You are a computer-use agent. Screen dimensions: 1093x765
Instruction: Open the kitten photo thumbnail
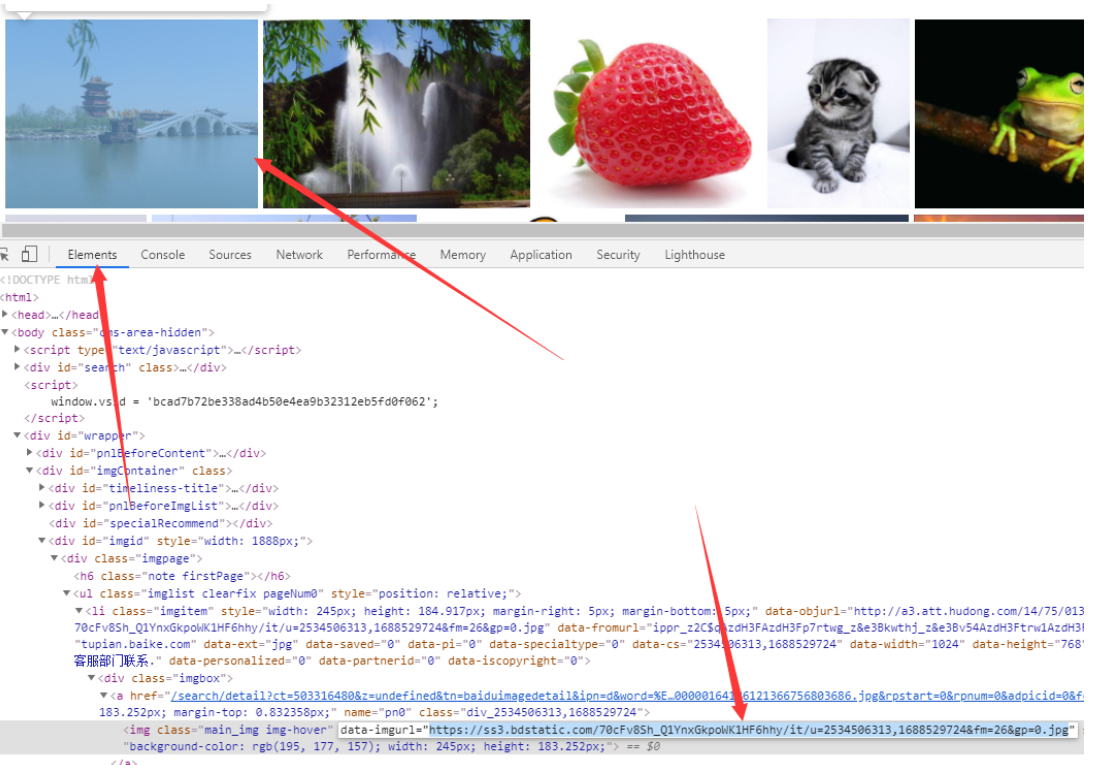838,114
